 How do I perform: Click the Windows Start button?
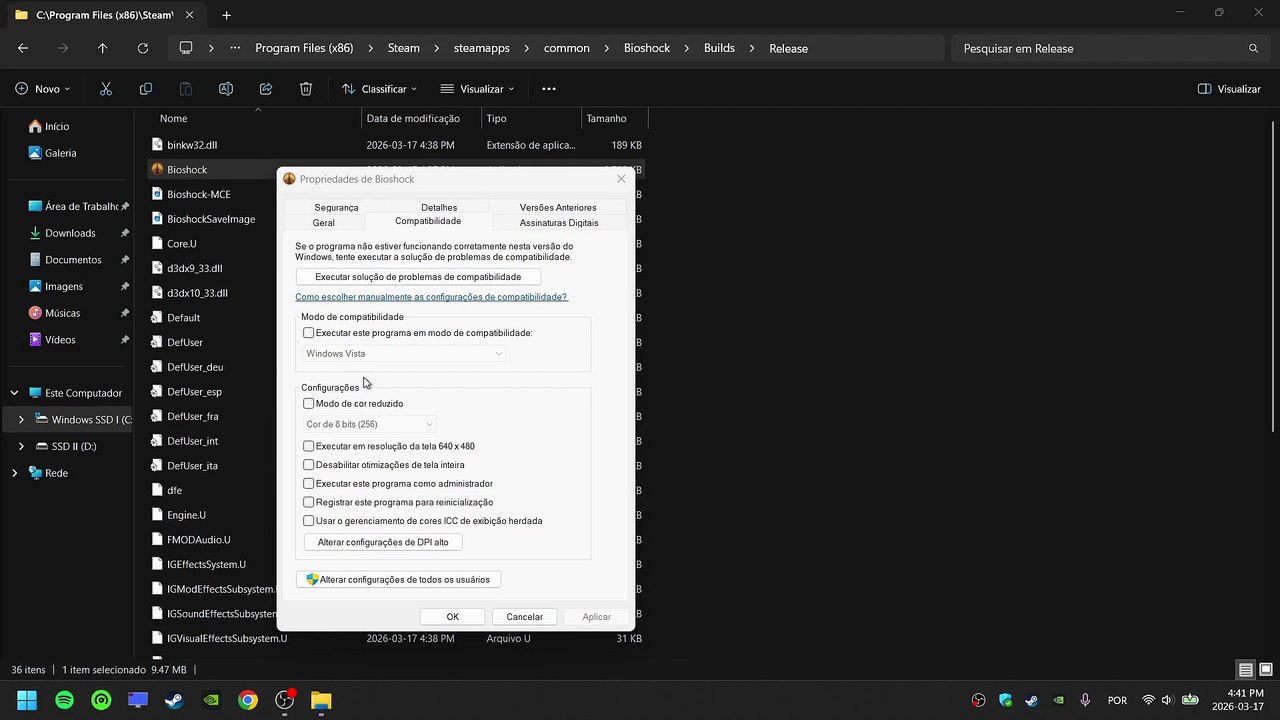point(27,700)
